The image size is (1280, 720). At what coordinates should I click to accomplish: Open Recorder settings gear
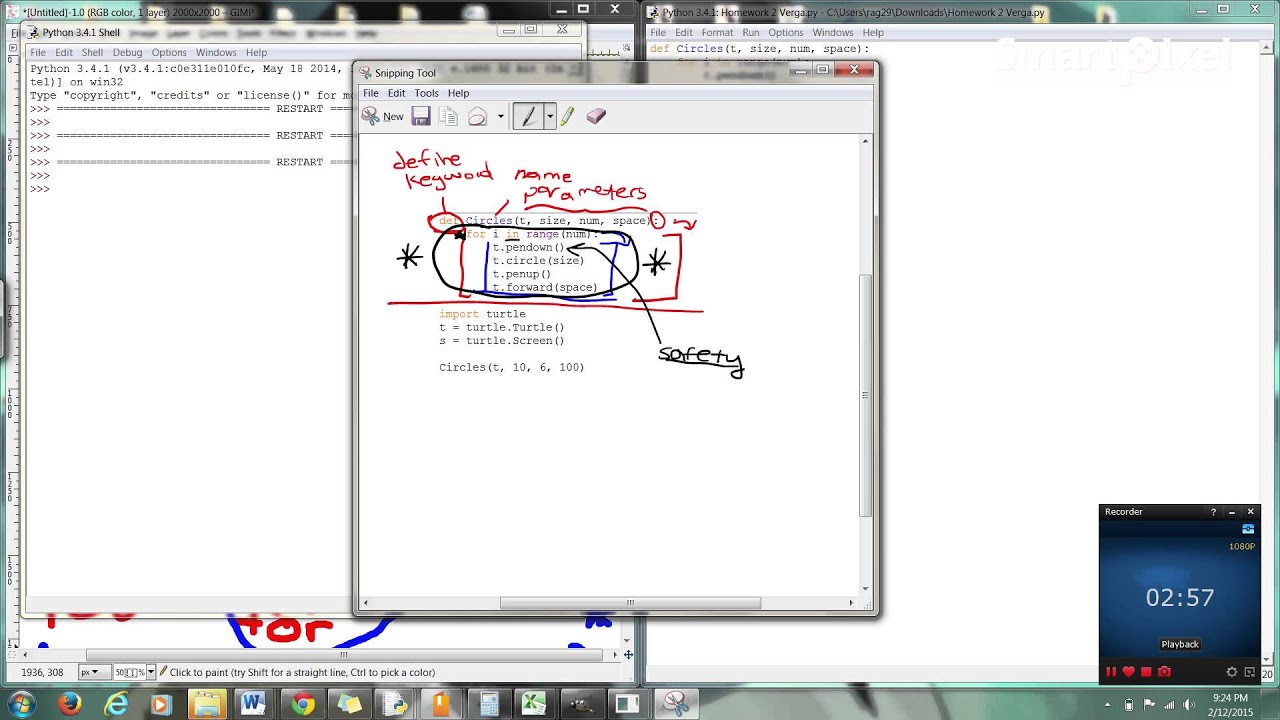[1232, 672]
